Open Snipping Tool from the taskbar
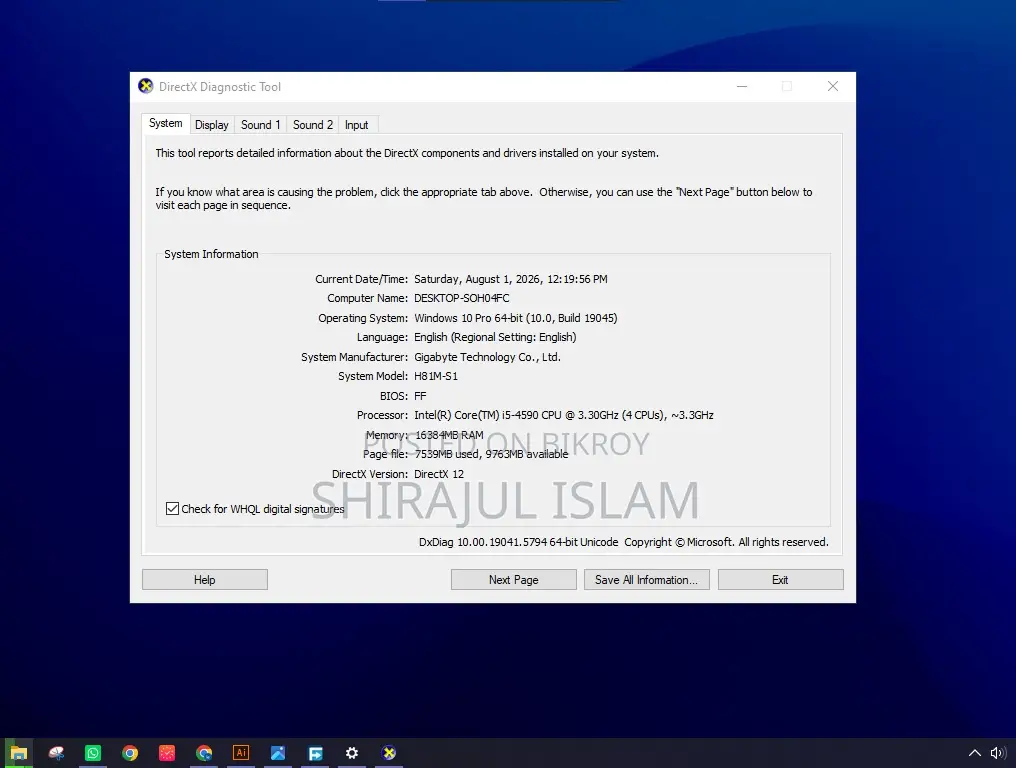The width and height of the screenshot is (1016, 768). click(56, 753)
